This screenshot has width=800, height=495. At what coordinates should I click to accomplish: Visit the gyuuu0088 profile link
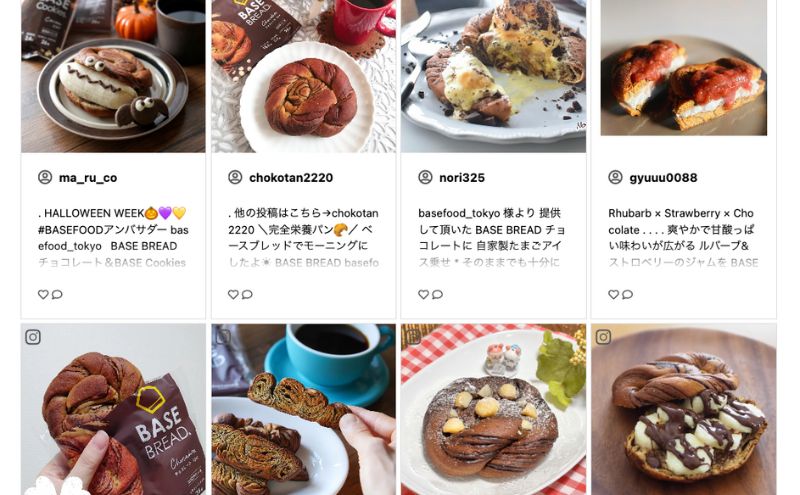pos(663,178)
